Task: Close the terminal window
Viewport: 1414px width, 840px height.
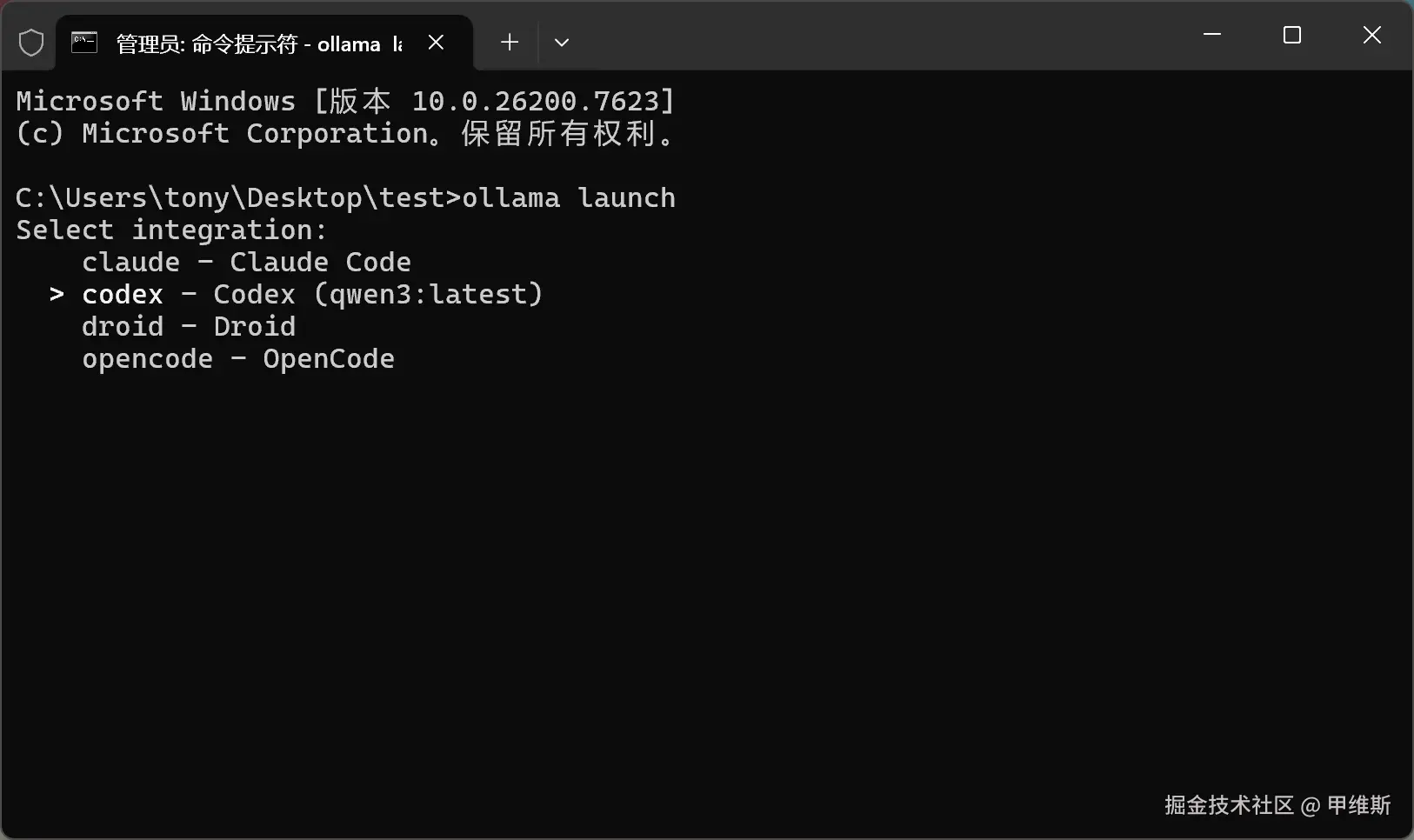Action: (1372, 35)
